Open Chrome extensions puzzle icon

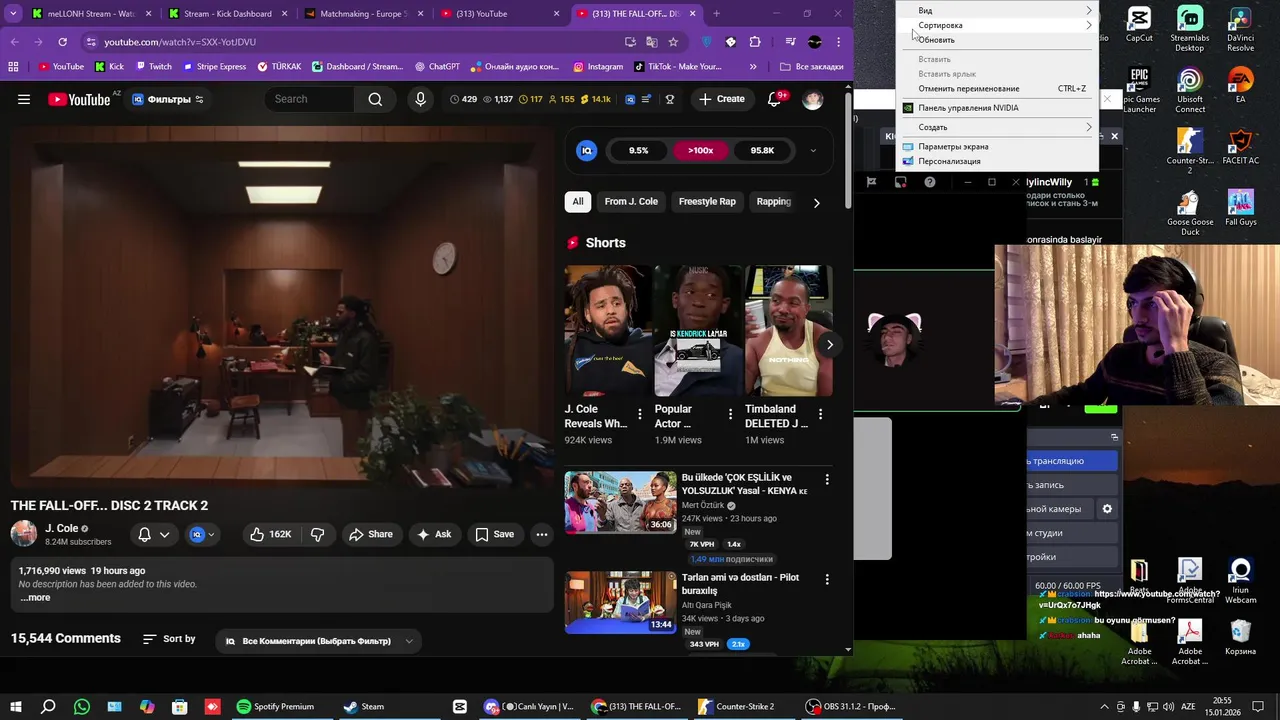[755, 42]
